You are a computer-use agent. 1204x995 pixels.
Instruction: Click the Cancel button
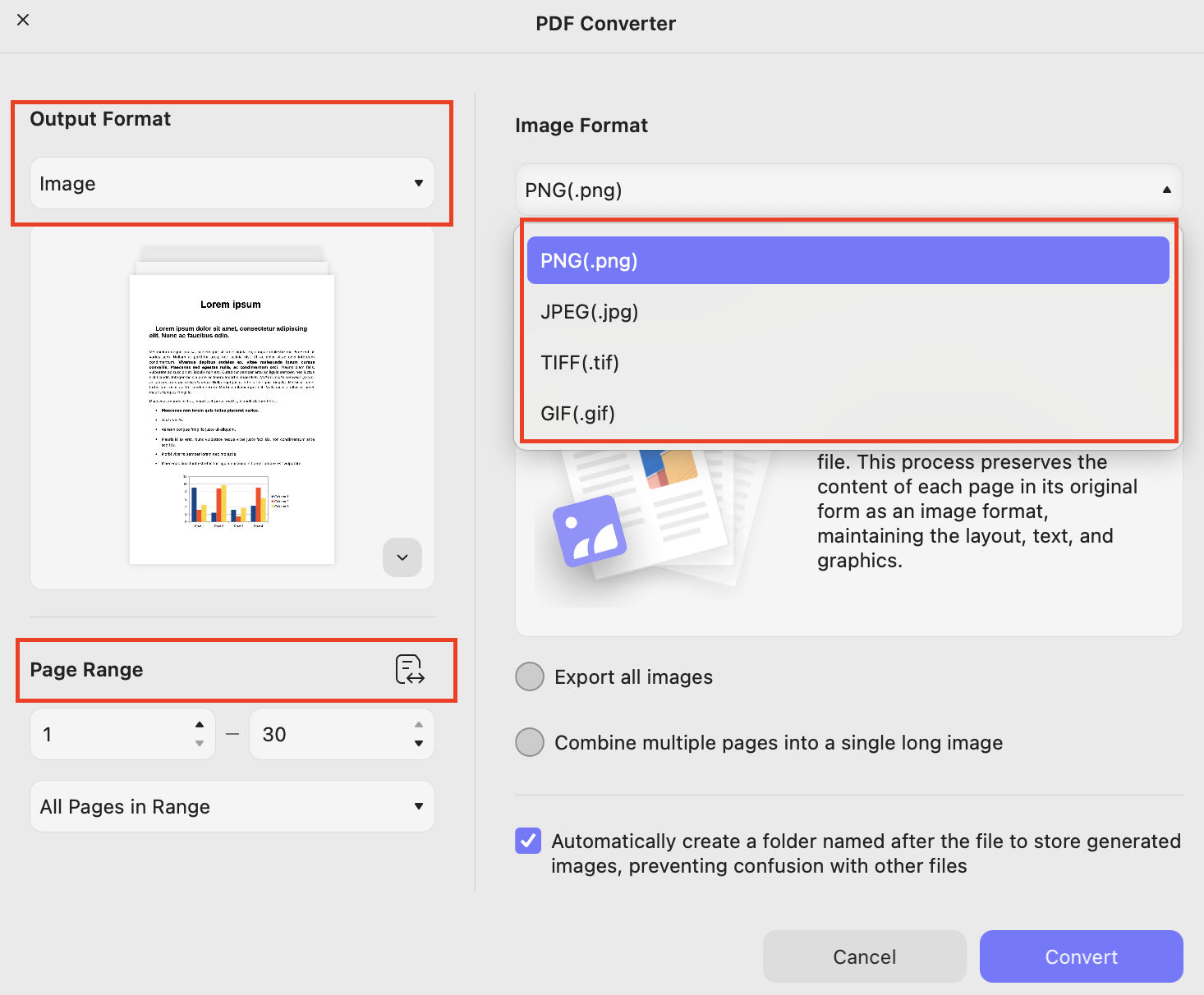point(864,956)
